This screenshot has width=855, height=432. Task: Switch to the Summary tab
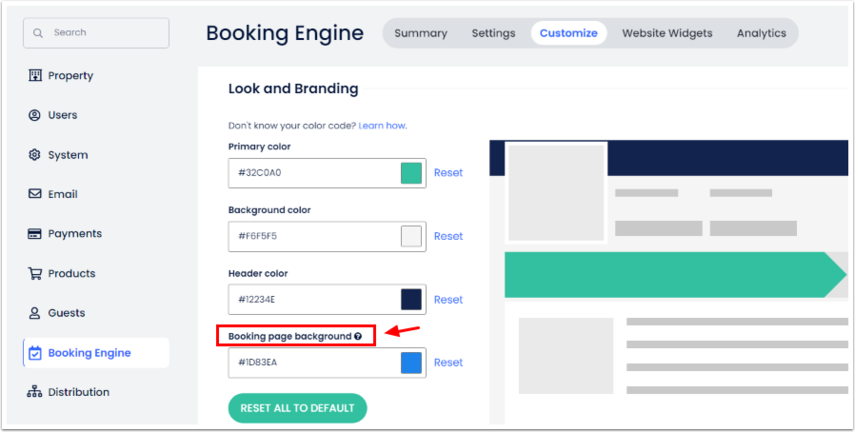pyautogui.click(x=420, y=33)
